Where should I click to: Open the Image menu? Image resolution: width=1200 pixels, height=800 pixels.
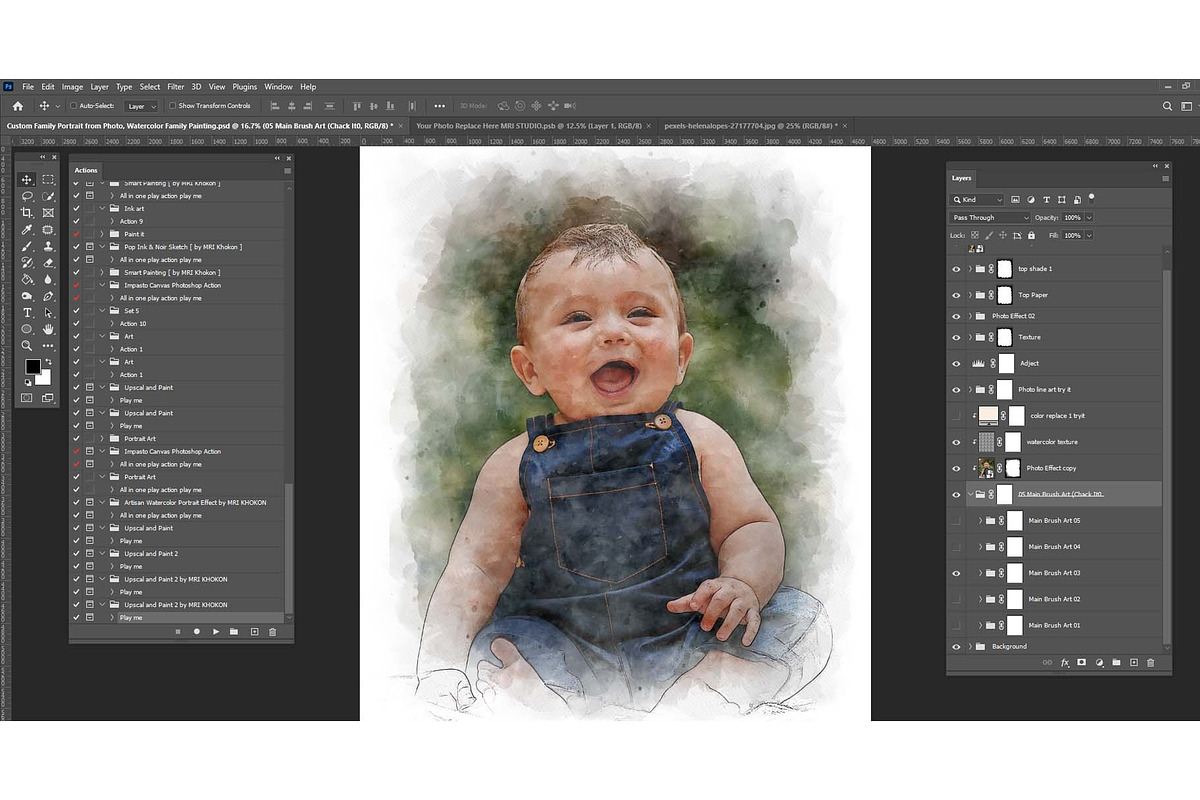tap(72, 87)
